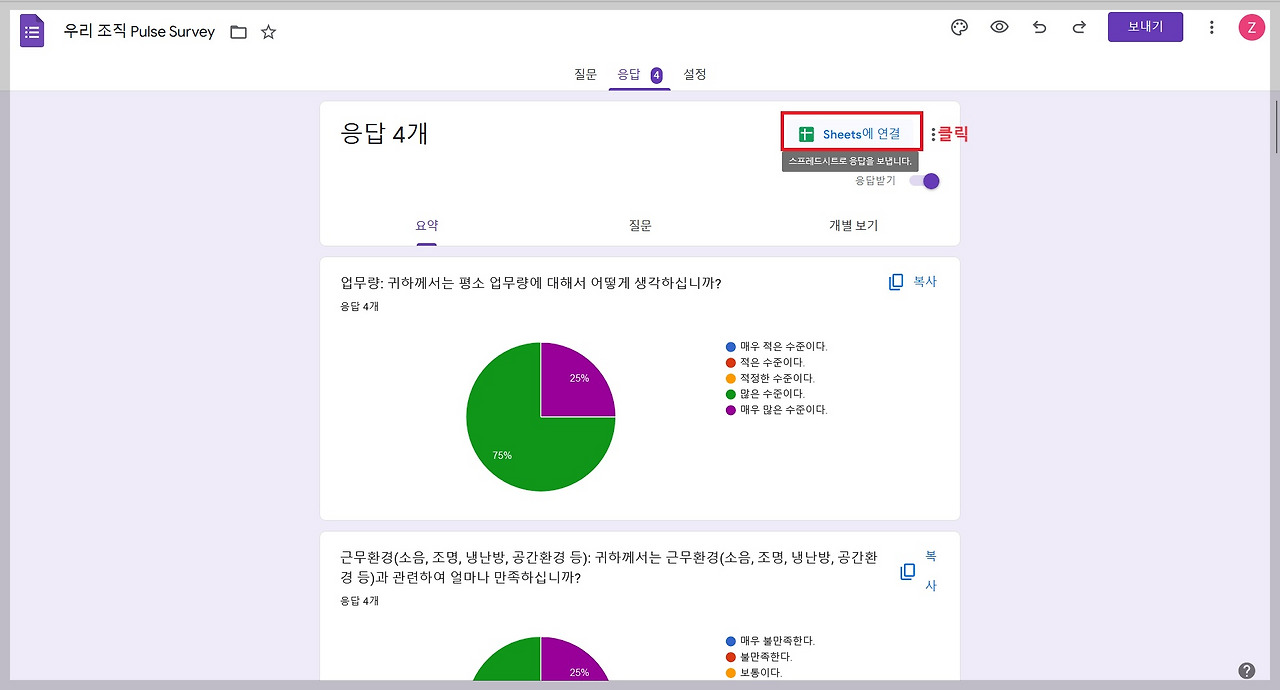
Task: Switch to the 응답 tab
Action: 639,75
